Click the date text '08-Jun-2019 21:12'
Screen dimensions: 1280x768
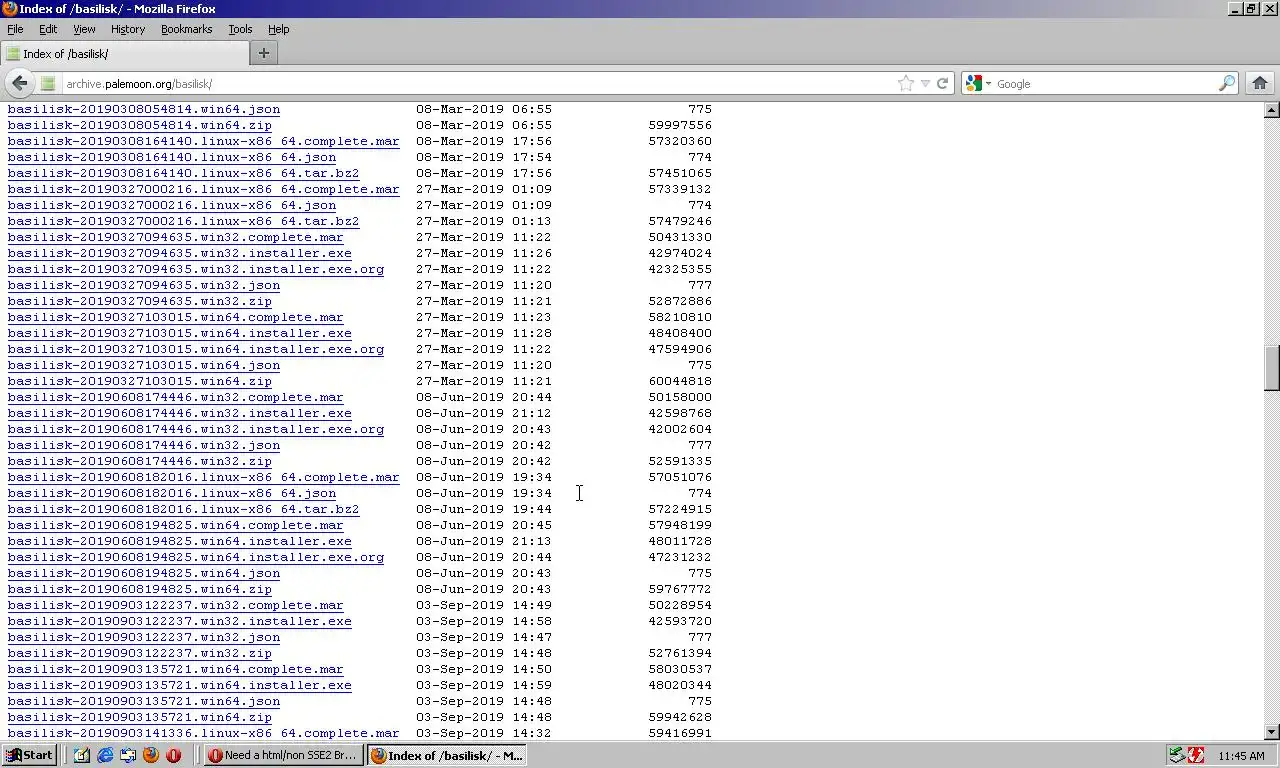tap(484, 413)
